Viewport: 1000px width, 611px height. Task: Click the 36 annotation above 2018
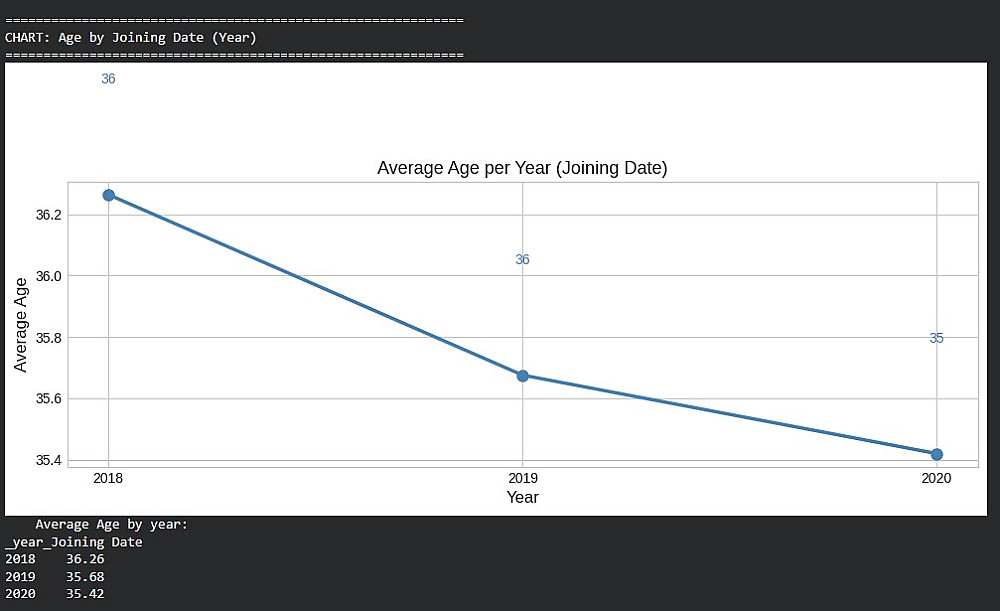(x=108, y=79)
